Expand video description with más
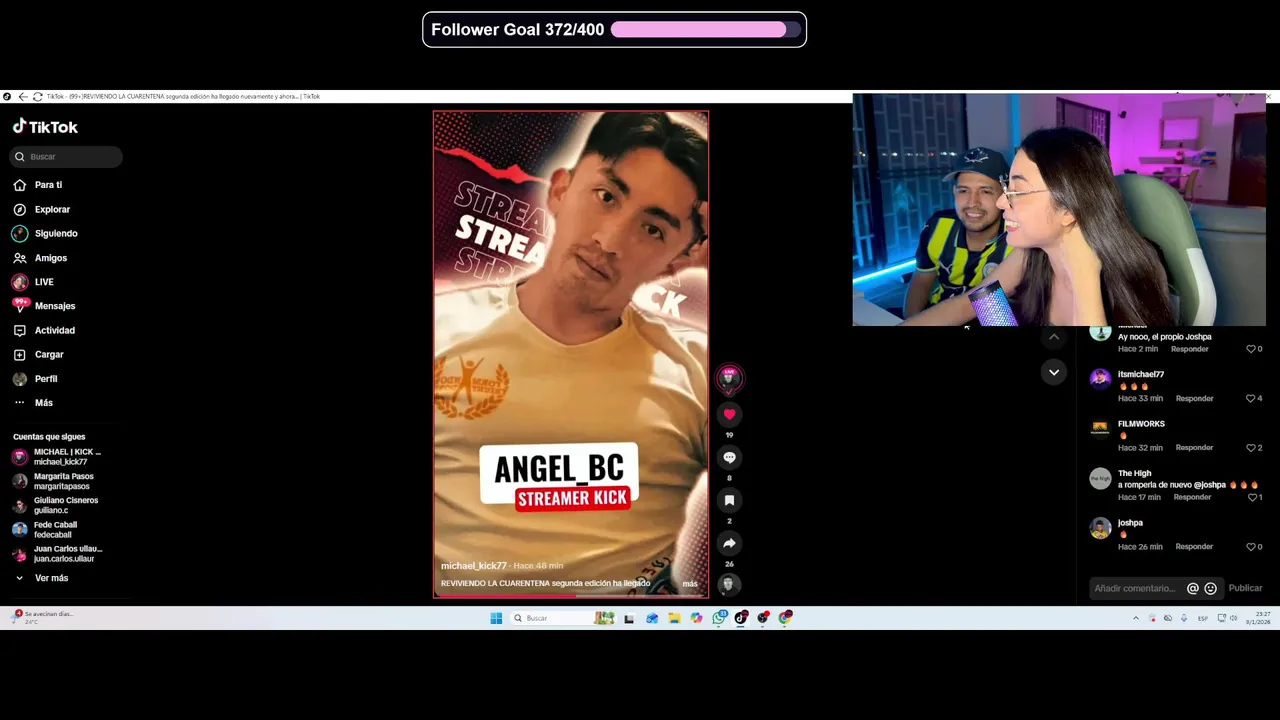The image size is (1280, 720). (690, 584)
